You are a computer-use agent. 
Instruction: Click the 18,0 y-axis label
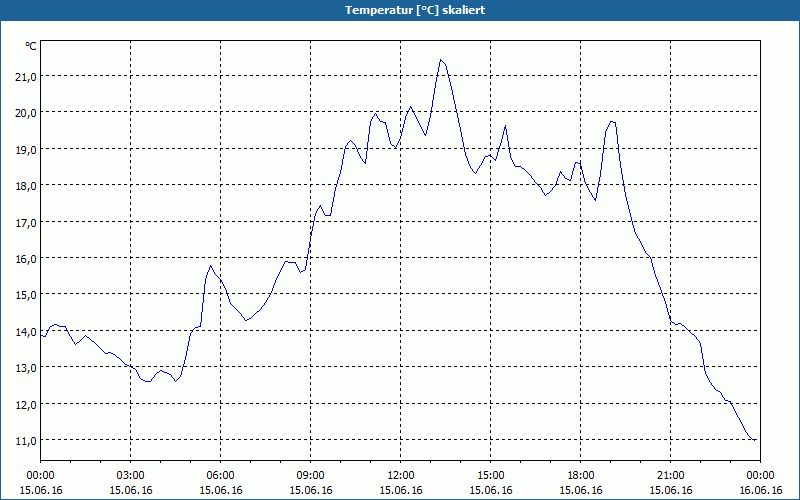pyautogui.click(x=26, y=186)
